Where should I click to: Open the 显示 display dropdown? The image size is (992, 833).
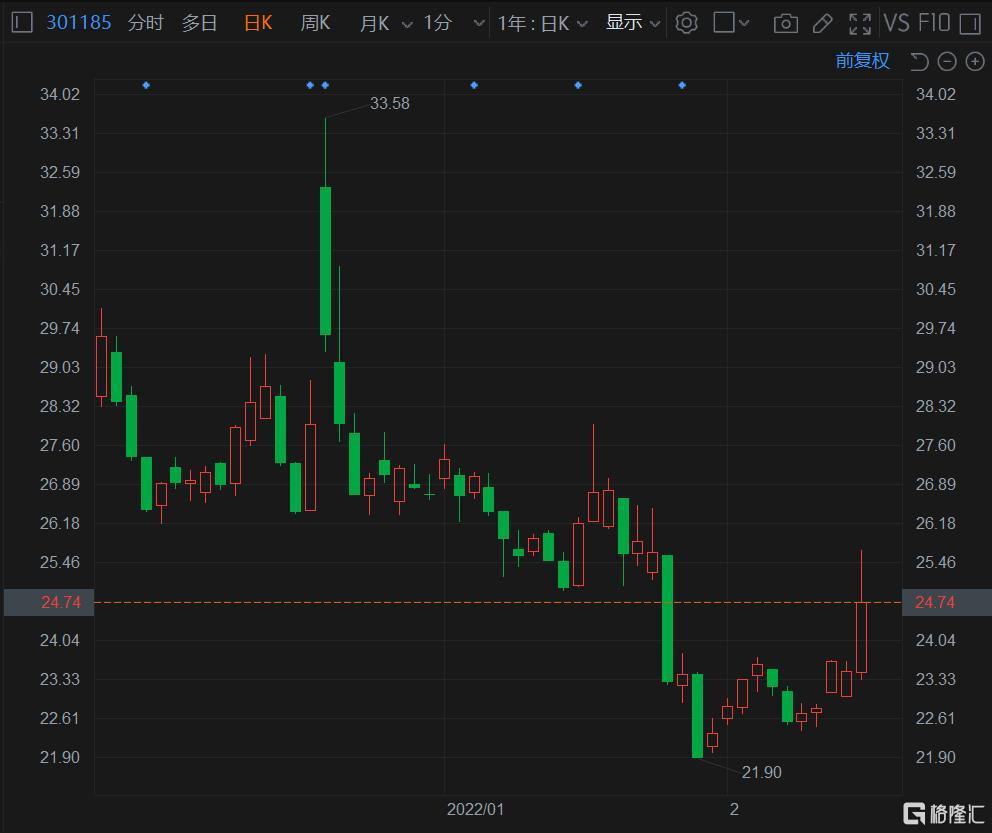[x=633, y=23]
